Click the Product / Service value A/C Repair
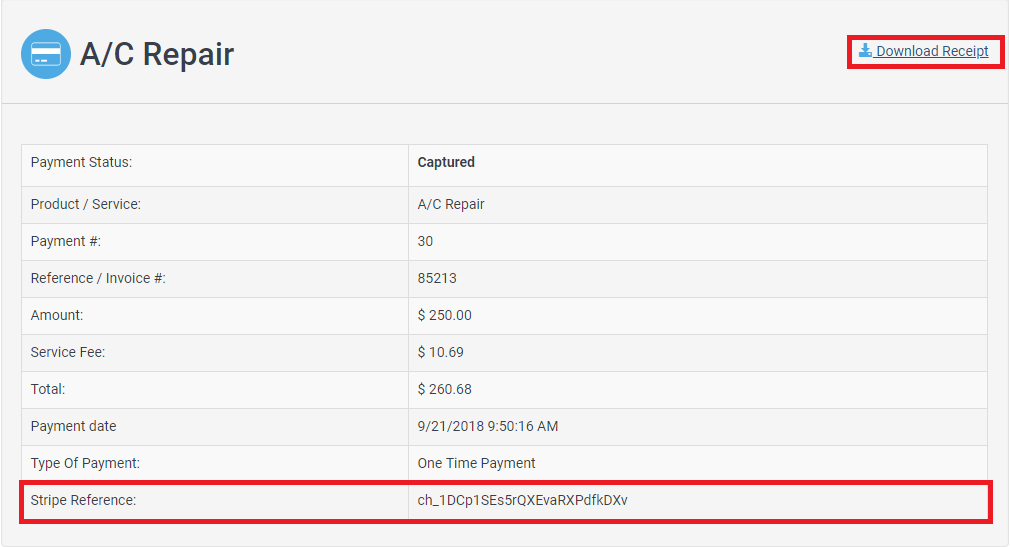 (451, 204)
